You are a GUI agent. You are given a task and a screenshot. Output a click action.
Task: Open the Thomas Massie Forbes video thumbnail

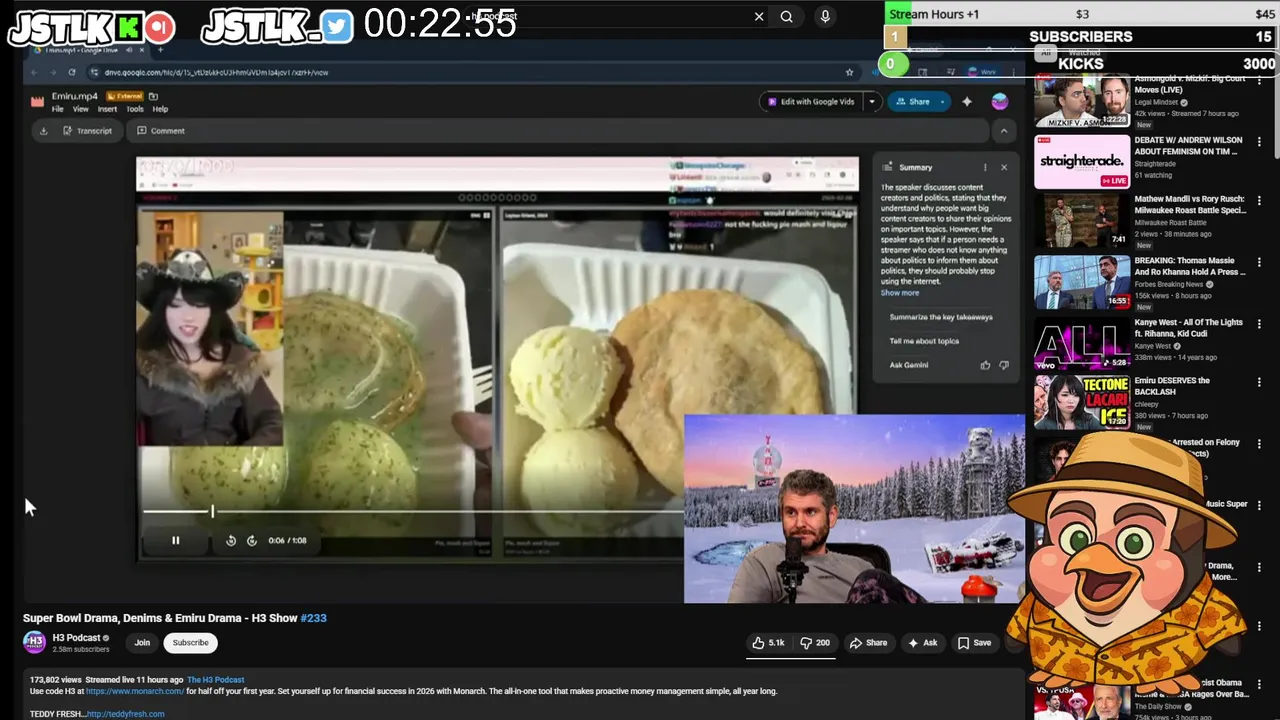[x=1081, y=282]
